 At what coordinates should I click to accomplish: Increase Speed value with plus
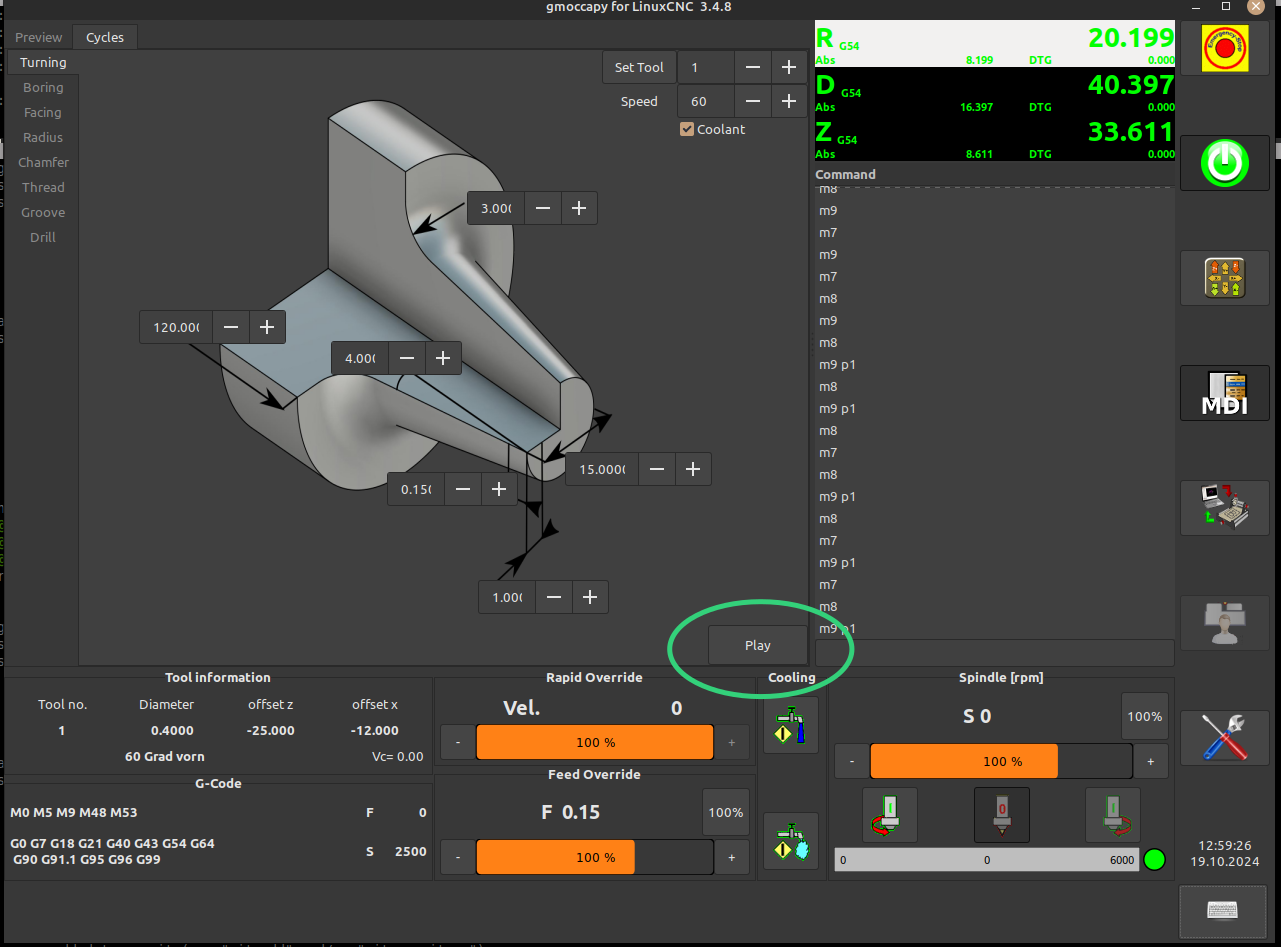click(789, 101)
